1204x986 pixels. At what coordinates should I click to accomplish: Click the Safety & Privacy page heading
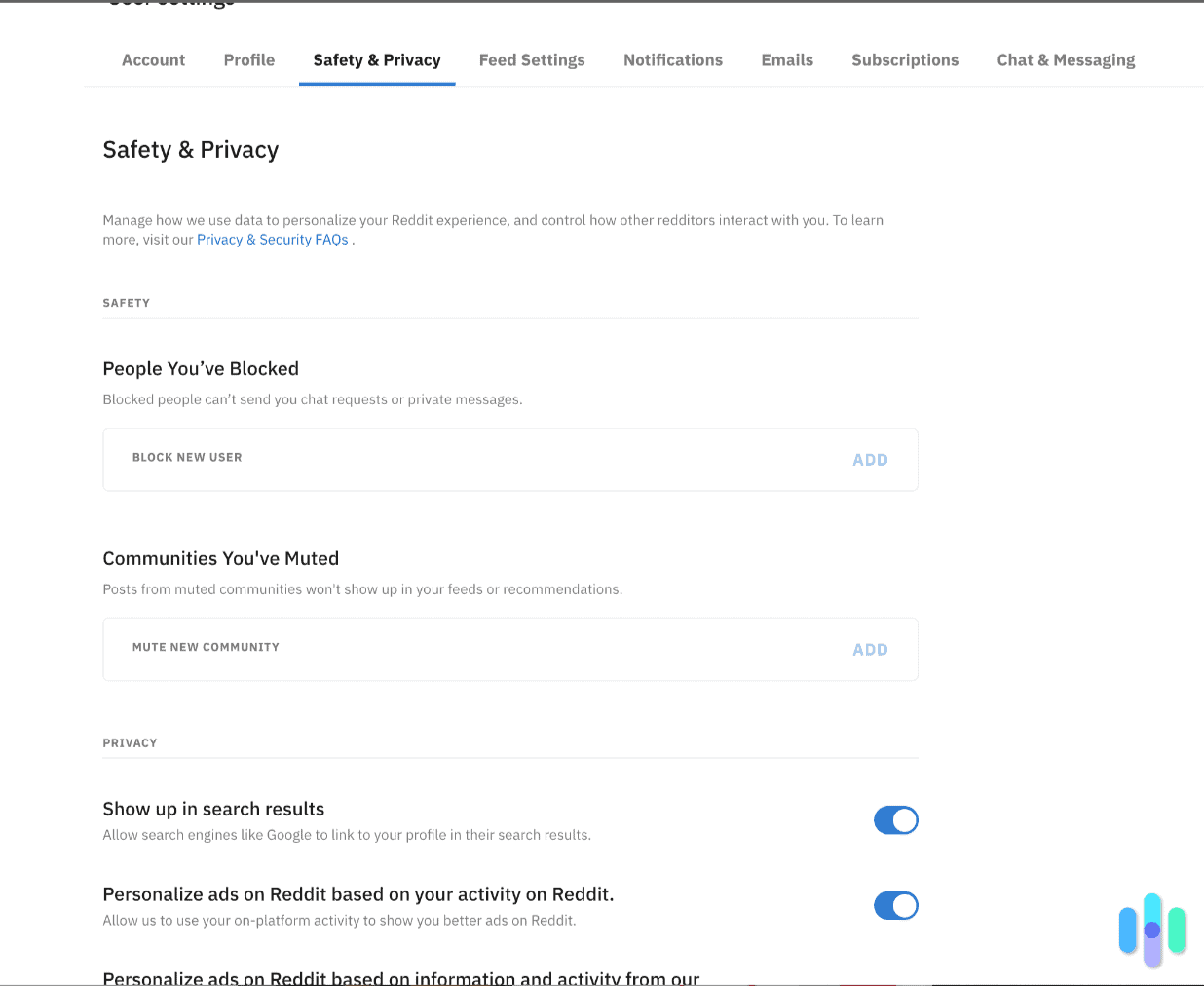[190, 149]
